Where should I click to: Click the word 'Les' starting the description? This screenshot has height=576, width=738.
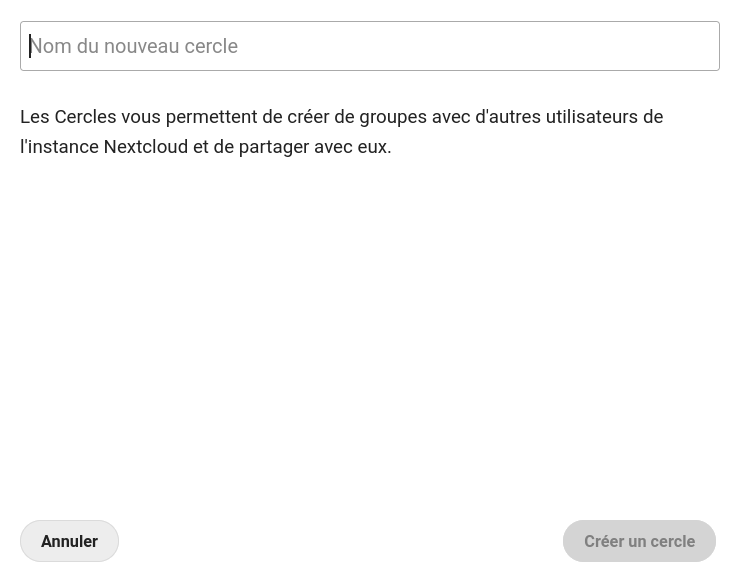point(34,117)
